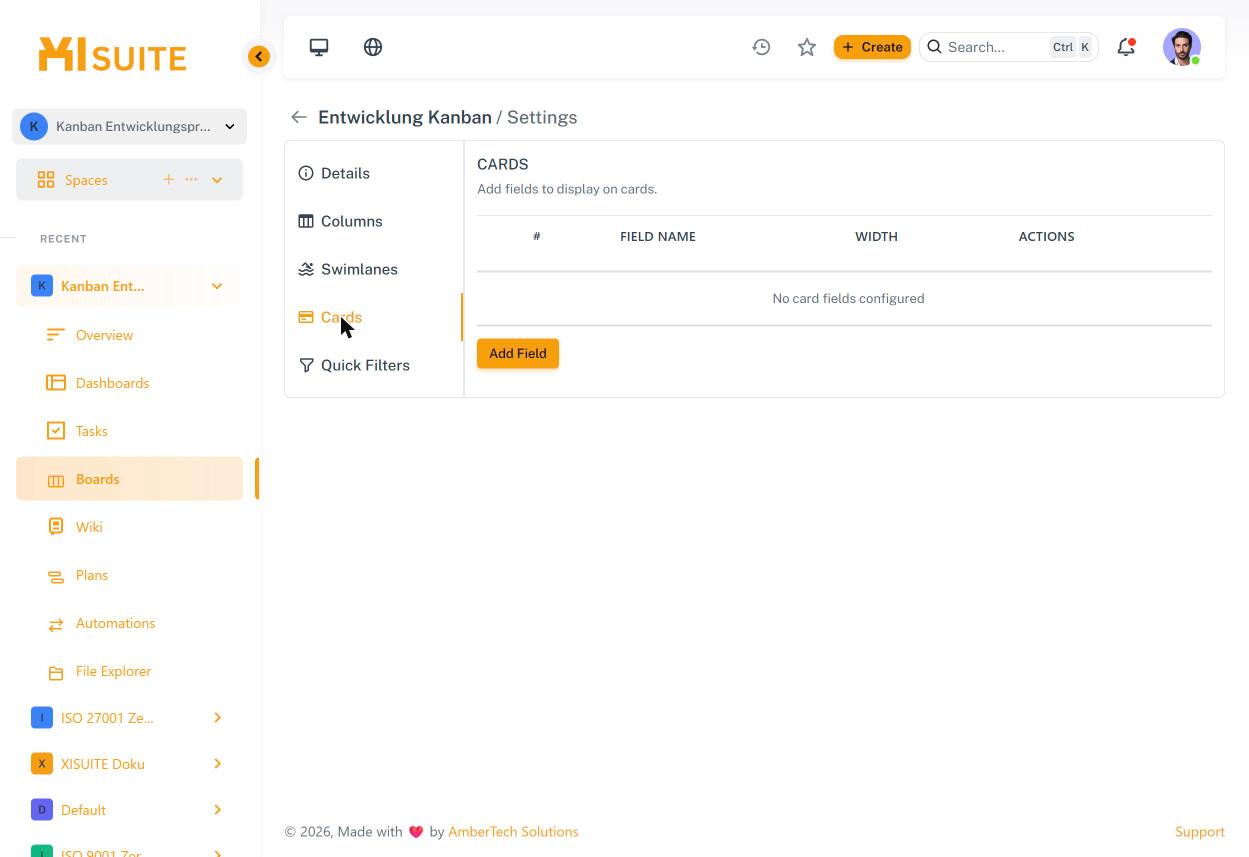The image size is (1249, 857).
Task: Open the notifications bell
Action: click(1126, 47)
